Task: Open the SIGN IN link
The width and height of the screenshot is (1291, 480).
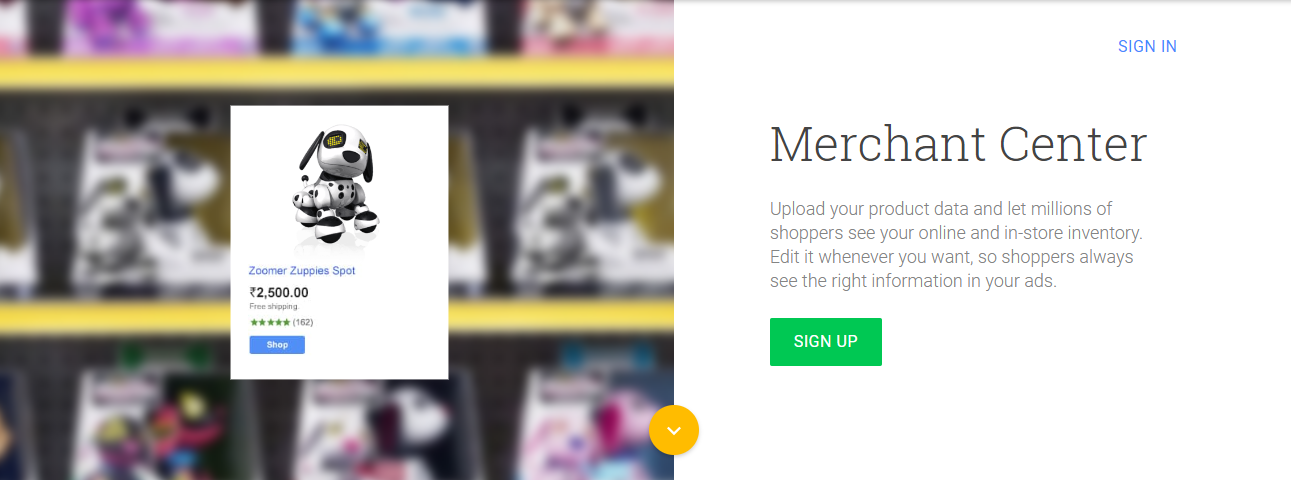Action: (x=1147, y=46)
